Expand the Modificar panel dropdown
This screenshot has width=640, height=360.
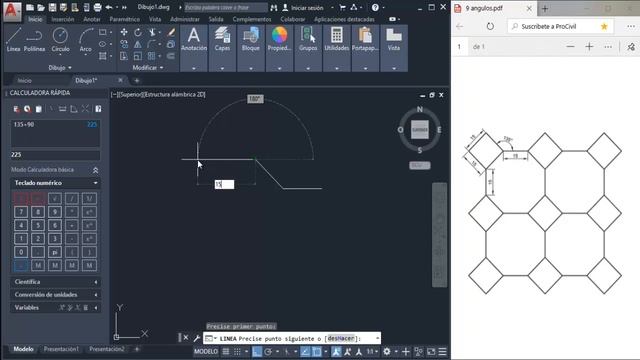point(148,68)
